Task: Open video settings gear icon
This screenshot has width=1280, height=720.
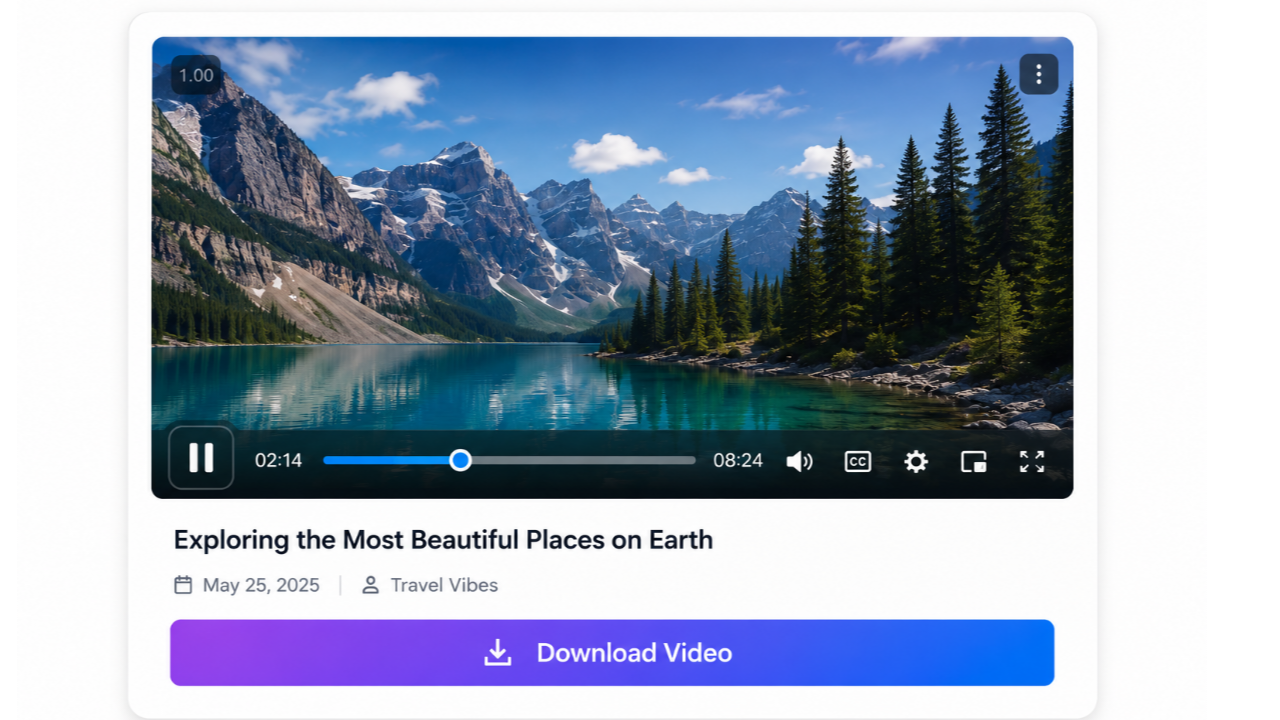Action: 916,461
